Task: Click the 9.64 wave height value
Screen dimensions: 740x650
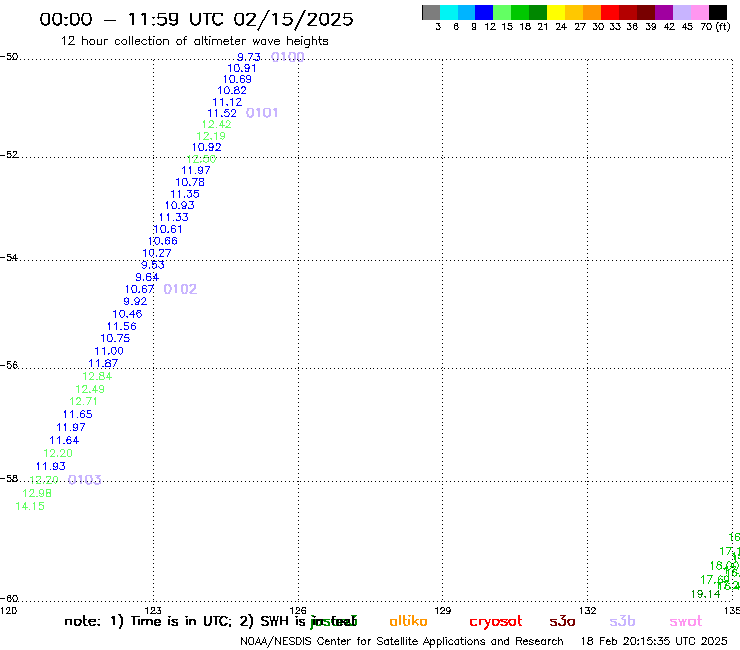Action: [147, 277]
